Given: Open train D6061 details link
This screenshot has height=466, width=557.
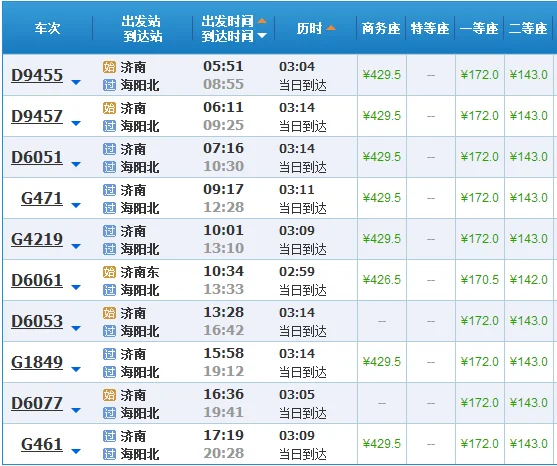Looking at the screenshot, I should click(37, 280).
